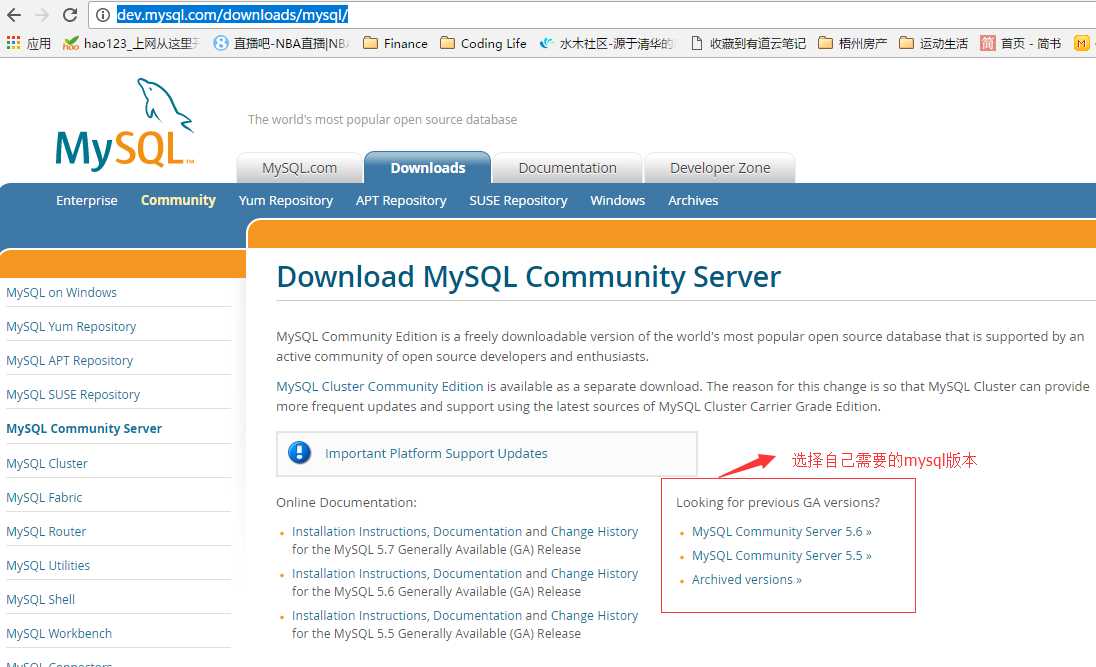Open Yum Repository in the navbar
This screenshot has height=667, width=1096.
pos(285,201)
